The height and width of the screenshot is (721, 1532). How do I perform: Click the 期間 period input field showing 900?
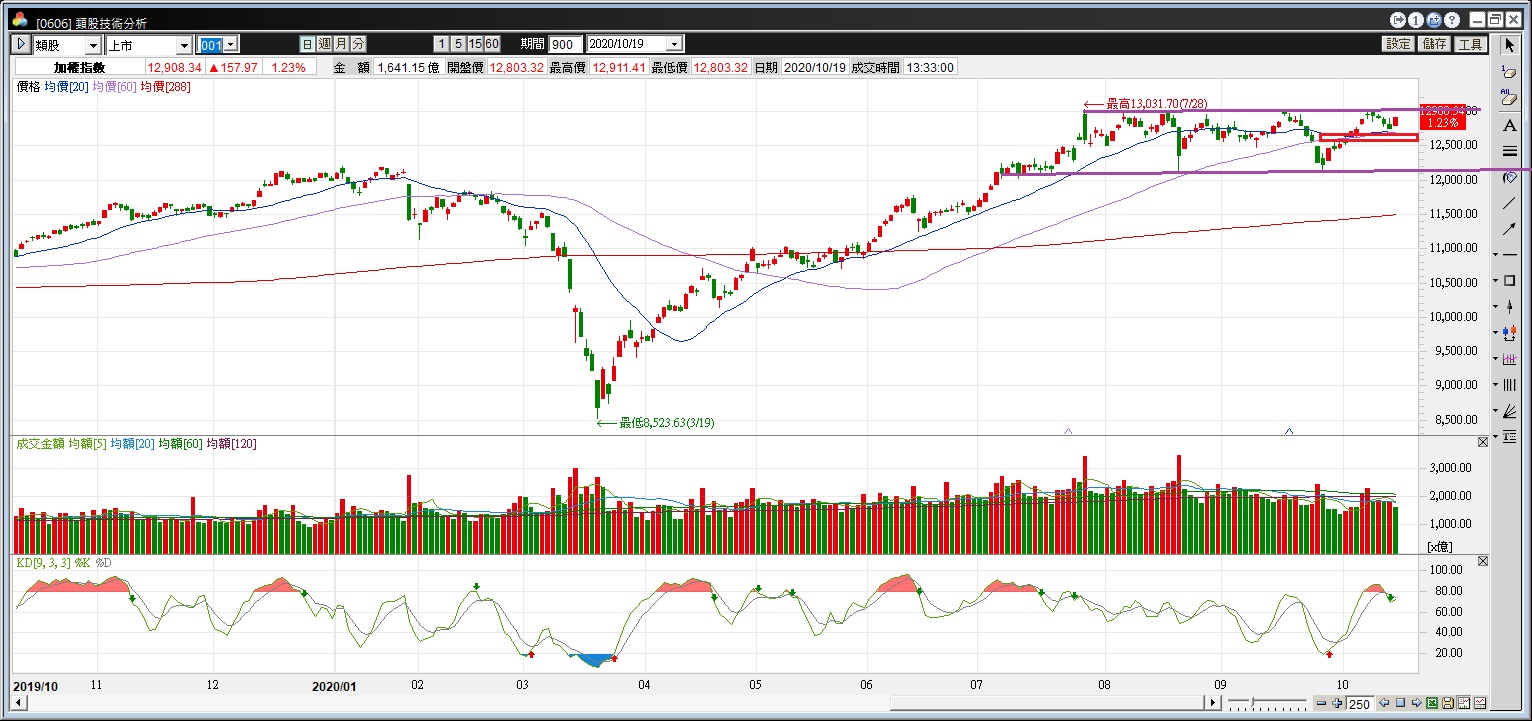tap(564, 44)
